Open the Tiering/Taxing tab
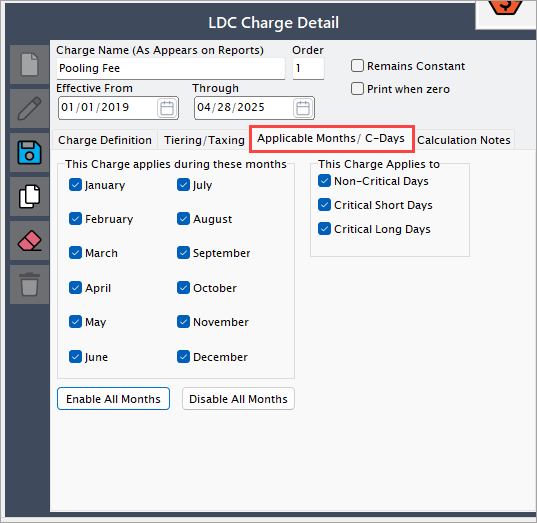 click(204, 140)
